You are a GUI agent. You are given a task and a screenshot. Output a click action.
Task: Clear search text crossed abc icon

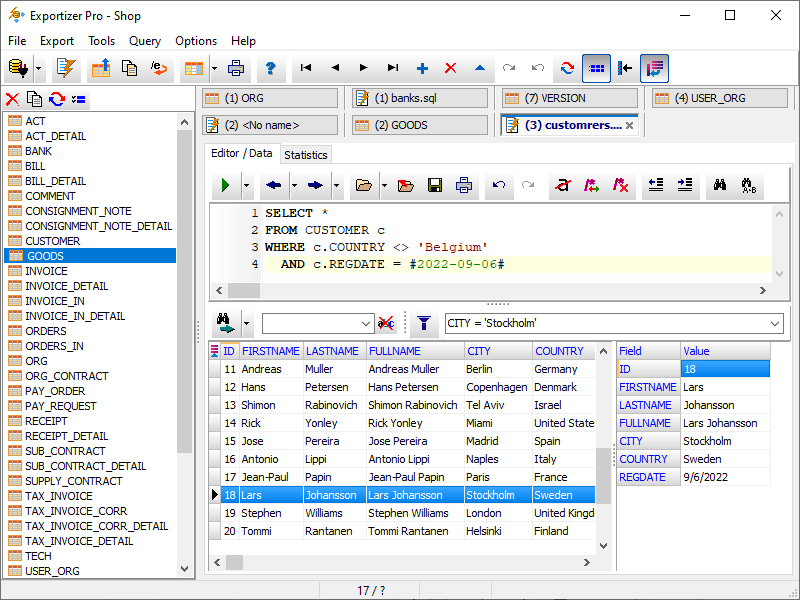386,323
